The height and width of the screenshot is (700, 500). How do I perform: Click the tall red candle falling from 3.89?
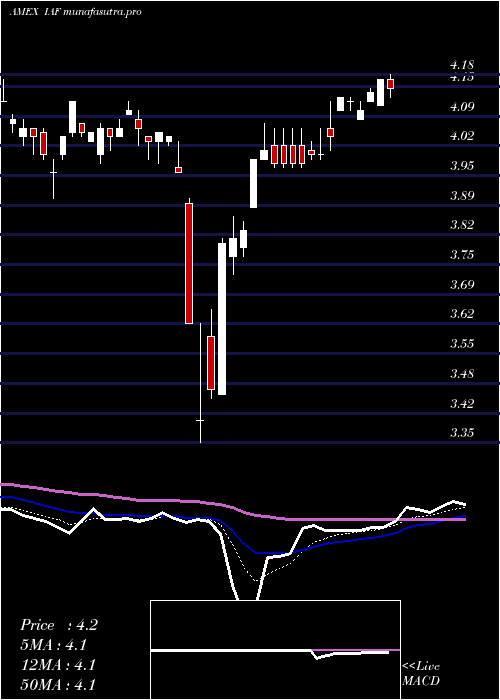click(189, 263)
